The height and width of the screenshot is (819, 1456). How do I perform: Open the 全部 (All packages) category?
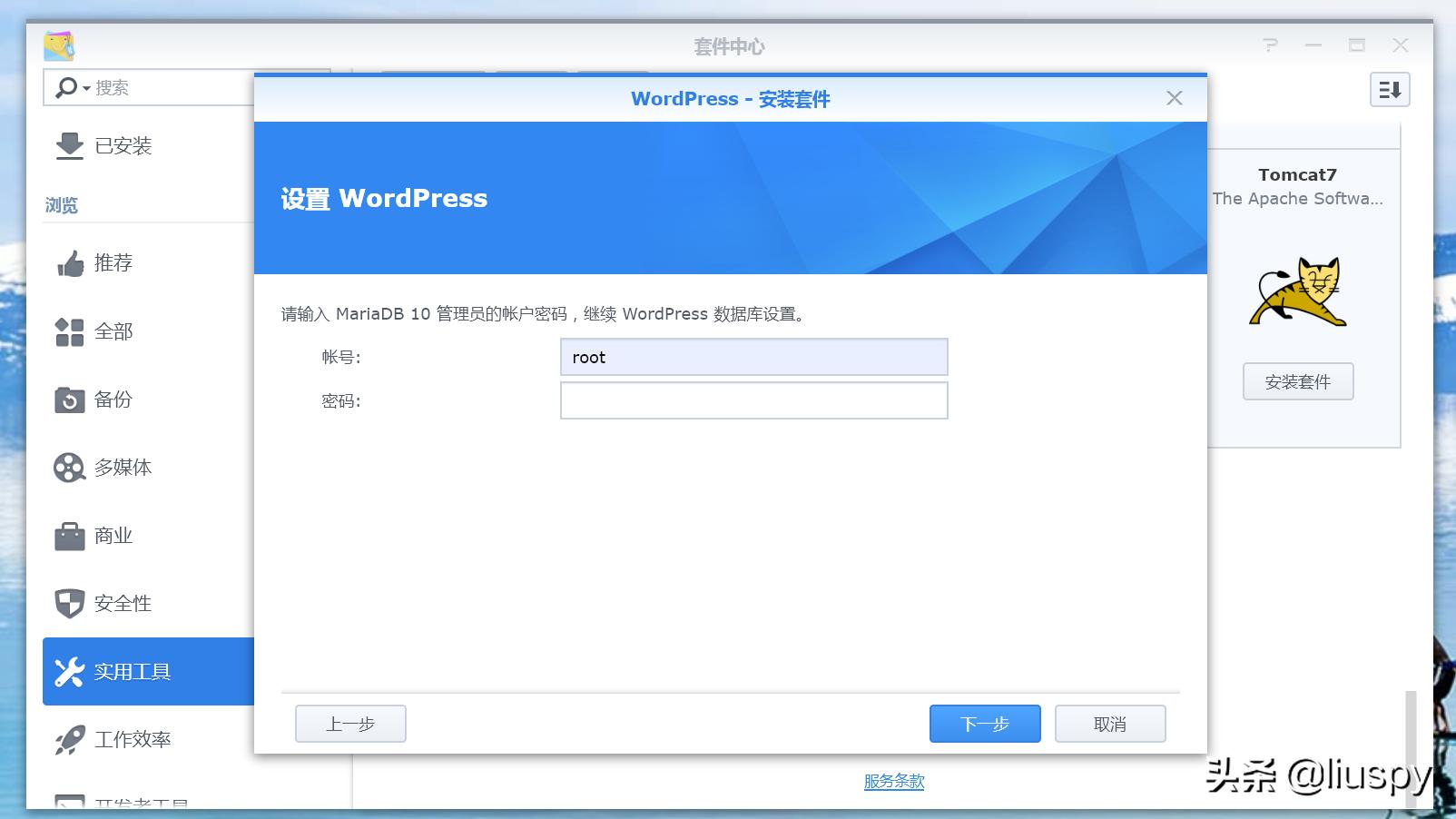tap(70, 331)
